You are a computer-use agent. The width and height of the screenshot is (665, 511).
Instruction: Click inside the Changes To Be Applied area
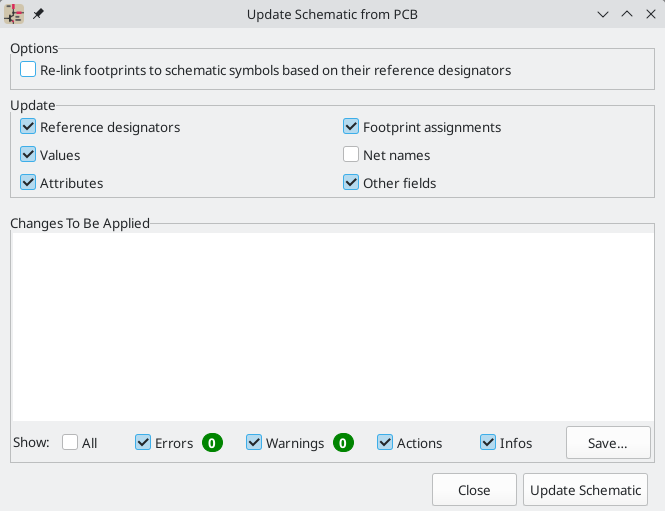[331, 326]
